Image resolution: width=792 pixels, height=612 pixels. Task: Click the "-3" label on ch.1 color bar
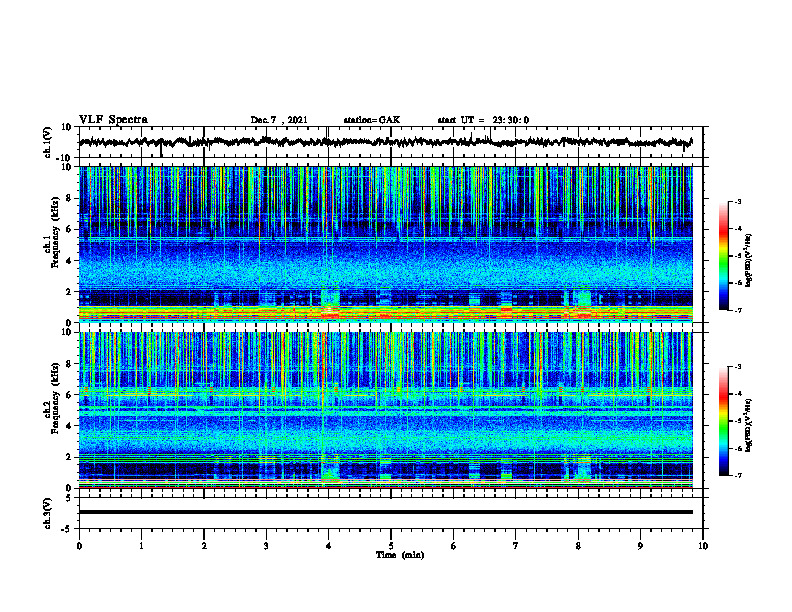tap(738, 202)
